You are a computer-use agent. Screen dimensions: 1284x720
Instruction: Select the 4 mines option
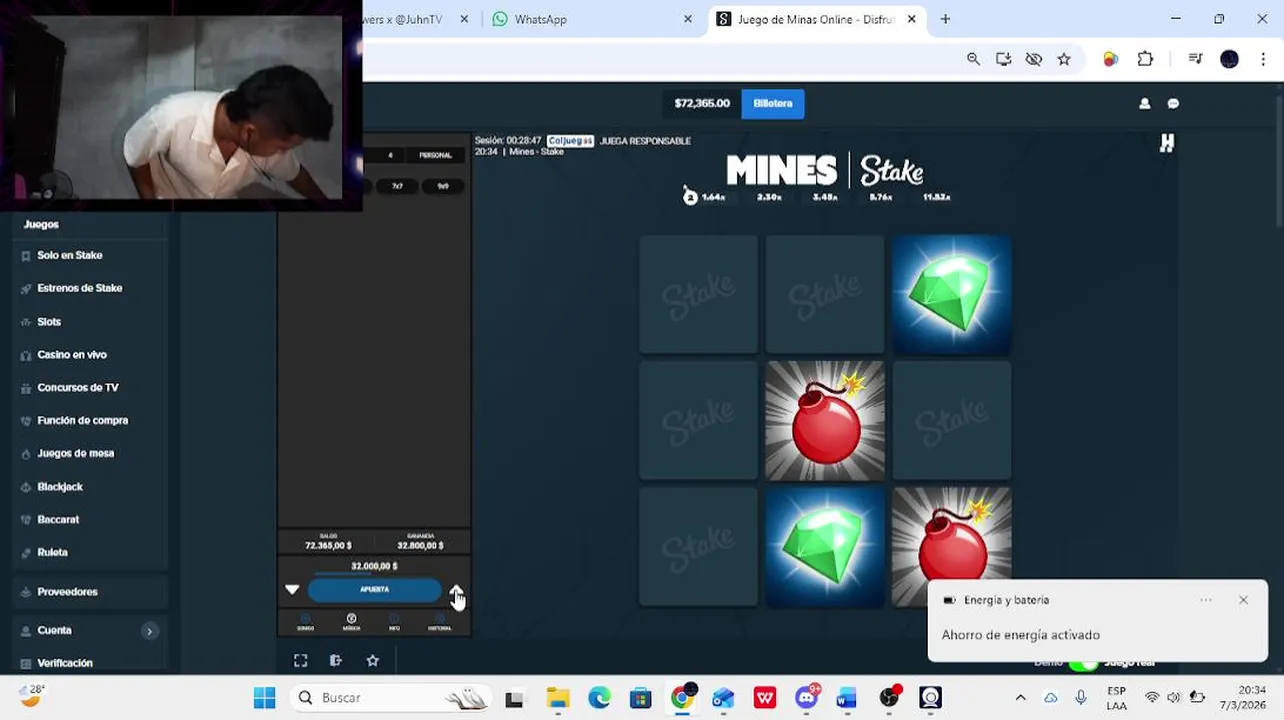(x=390, y=155)
